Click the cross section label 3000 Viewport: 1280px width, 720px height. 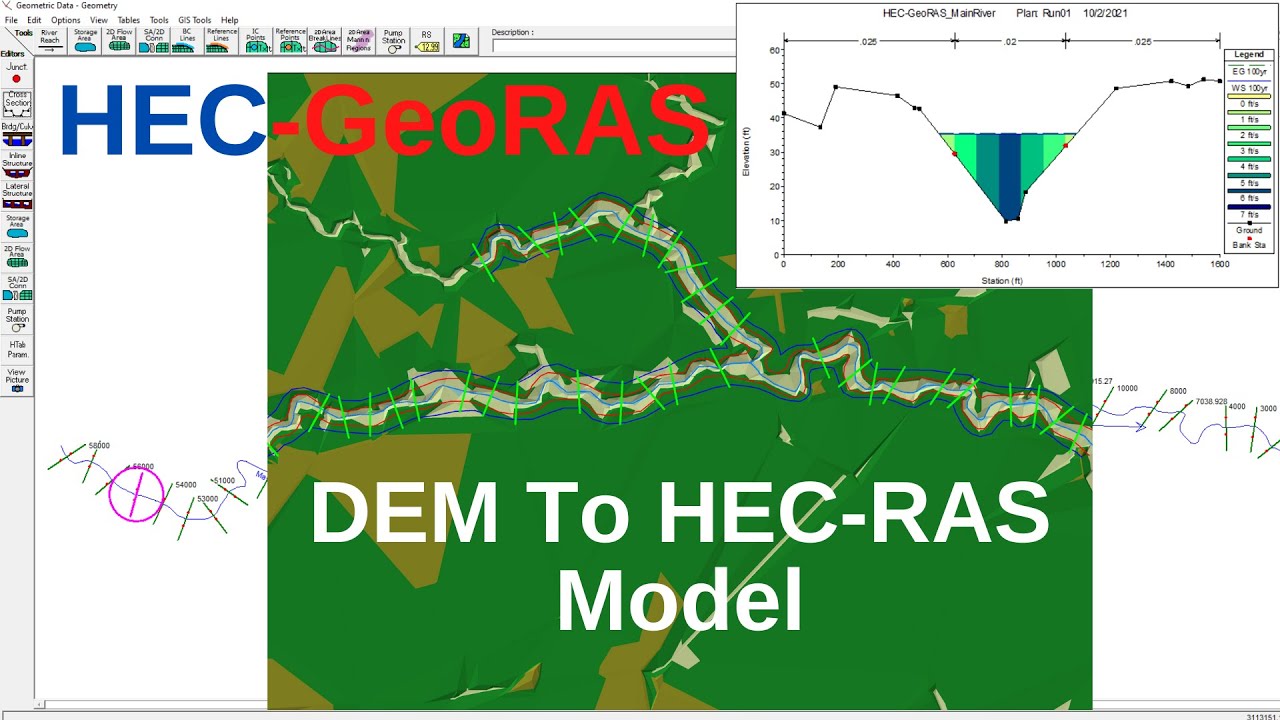(x=1268, y=409)
